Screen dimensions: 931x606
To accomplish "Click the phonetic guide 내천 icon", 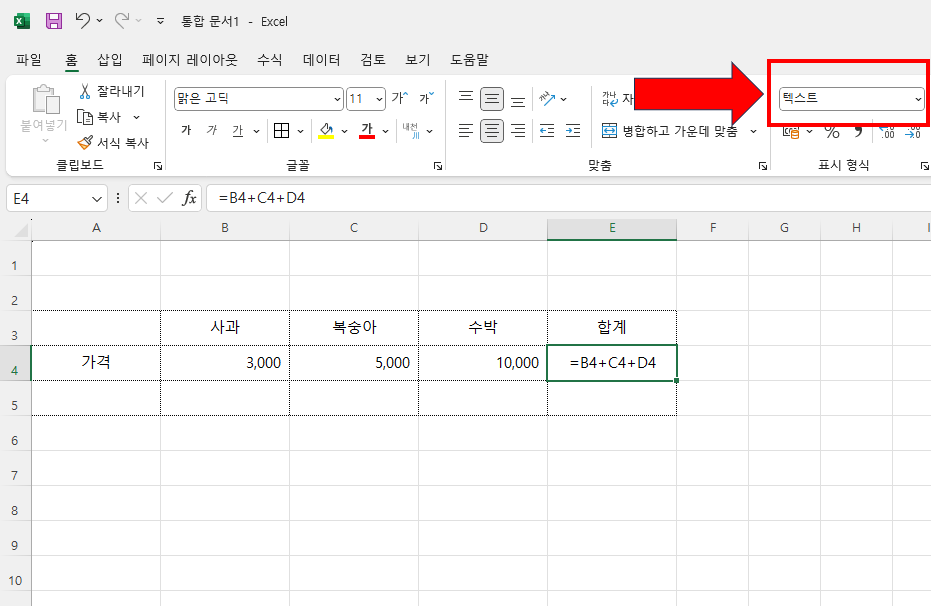I will point(411,131).
